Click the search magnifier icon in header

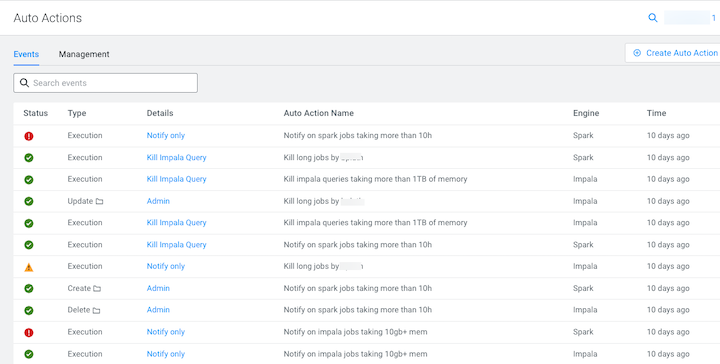[652, 18]
